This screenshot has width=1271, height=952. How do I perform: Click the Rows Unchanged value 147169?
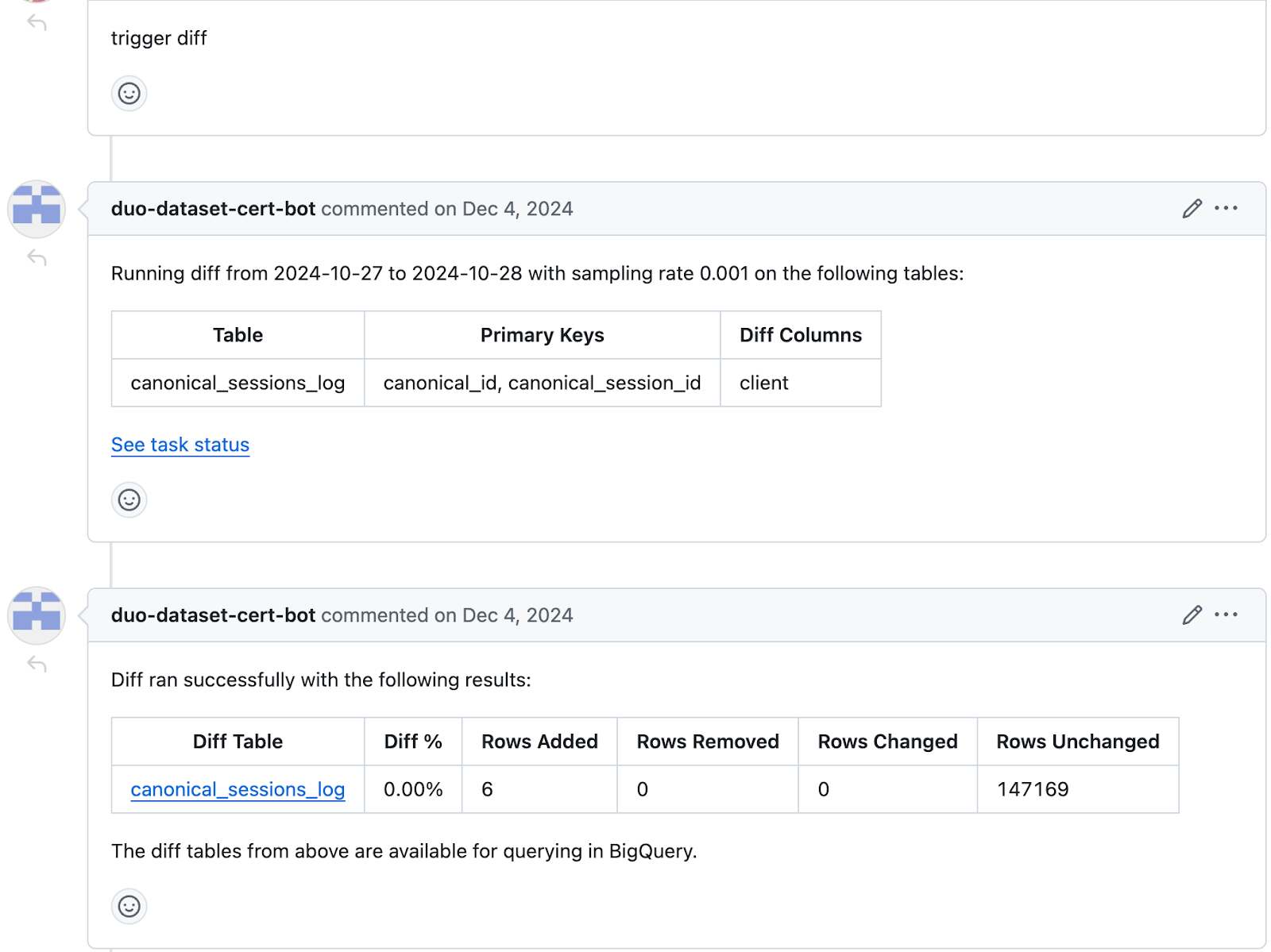(1033, 789)
